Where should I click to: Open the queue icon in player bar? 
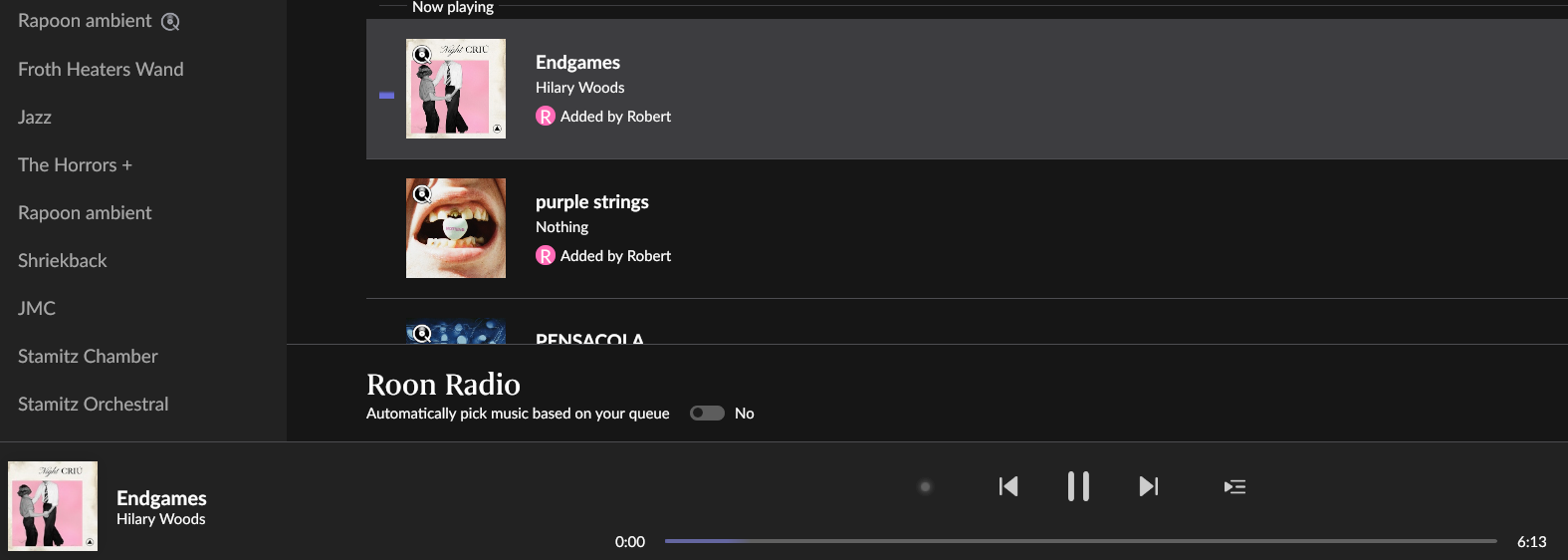point(1234,486)
